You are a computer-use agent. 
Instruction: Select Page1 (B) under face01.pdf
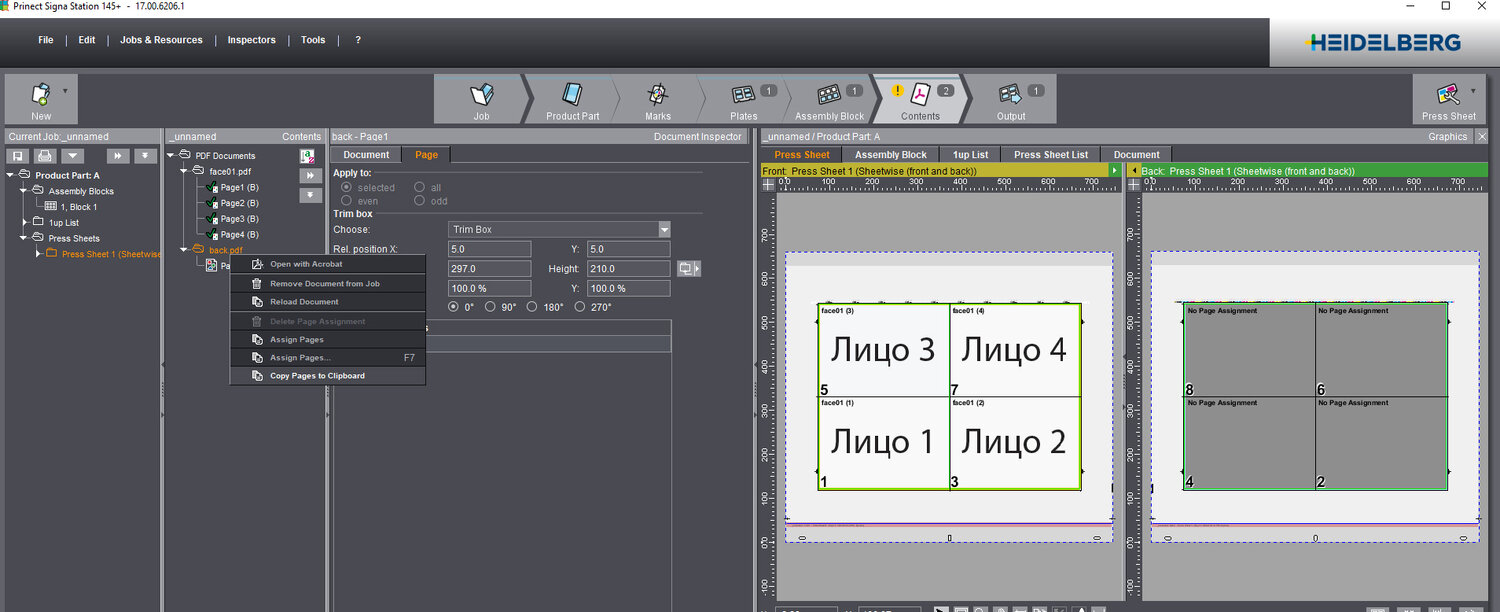[x=239, y=187]
